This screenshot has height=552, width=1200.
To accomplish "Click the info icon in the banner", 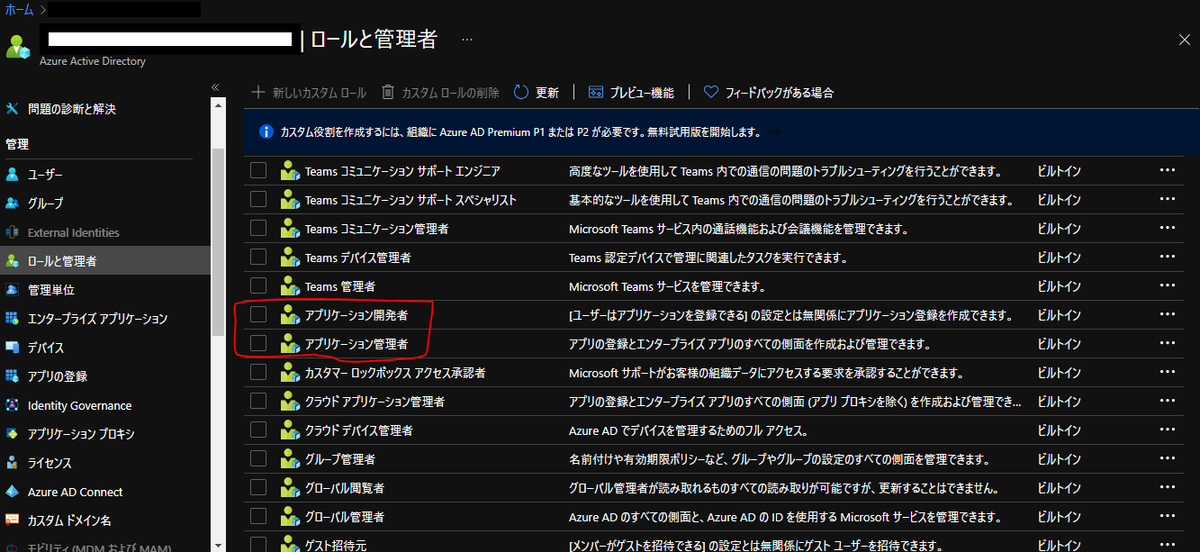I will [x=266, y=132].
